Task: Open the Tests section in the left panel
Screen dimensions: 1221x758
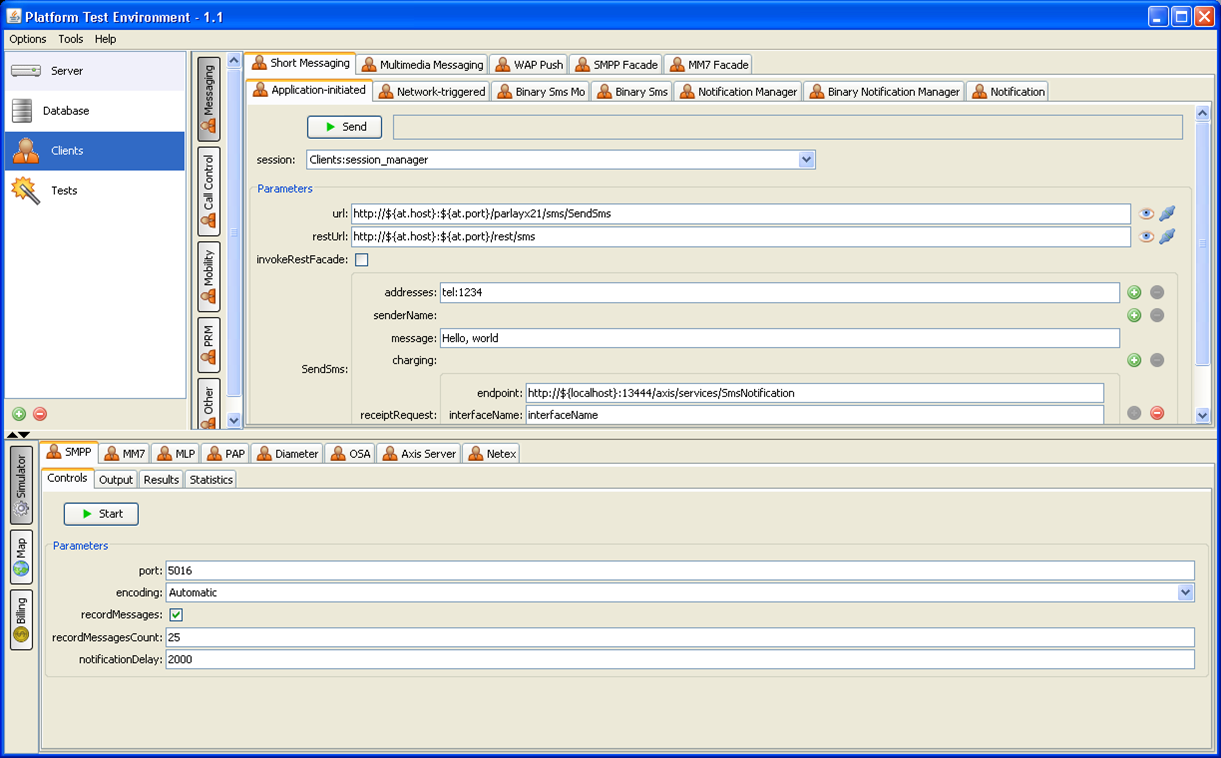Action: coord(95,190)
